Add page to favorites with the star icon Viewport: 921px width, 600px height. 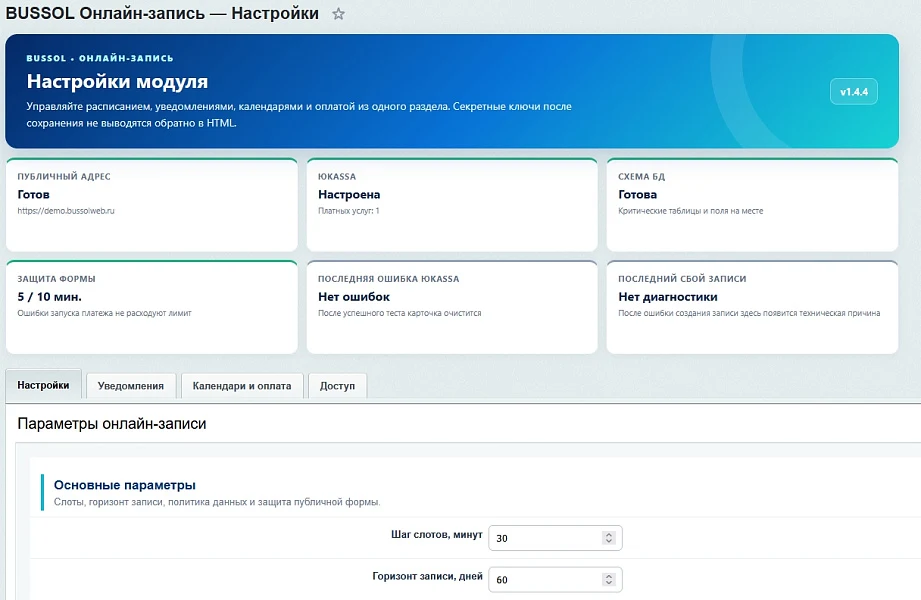(338, 14)
